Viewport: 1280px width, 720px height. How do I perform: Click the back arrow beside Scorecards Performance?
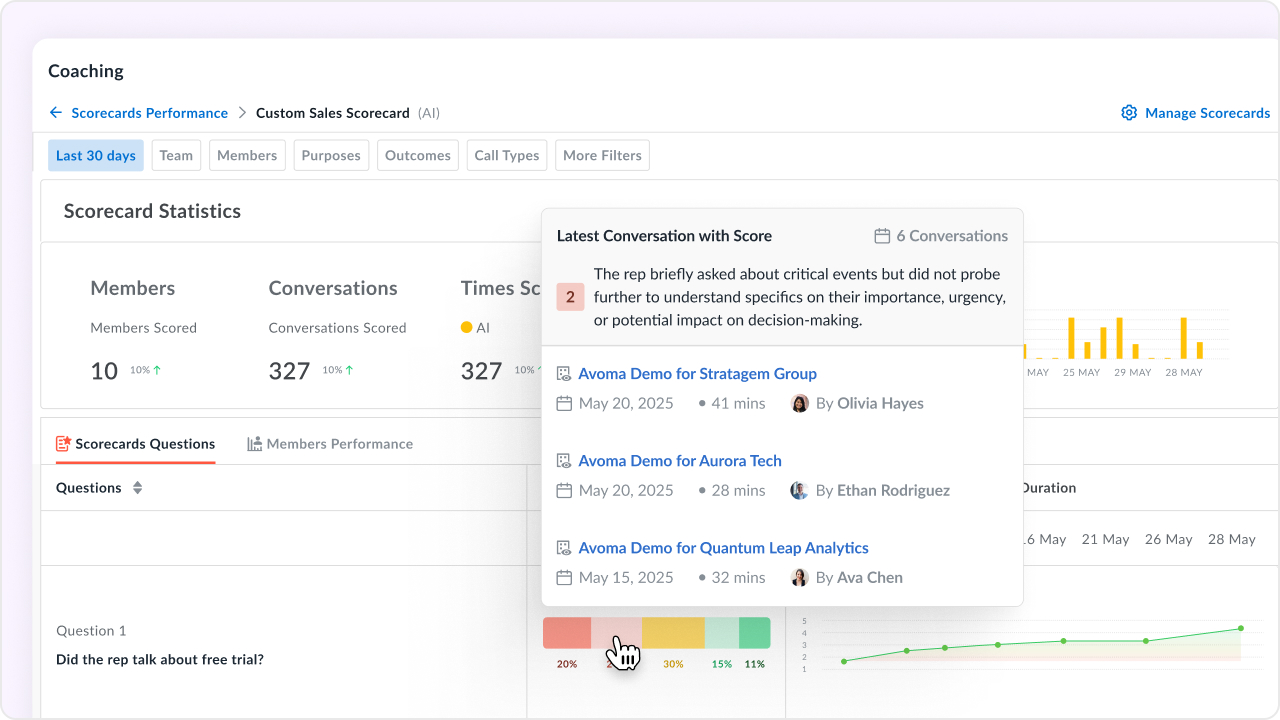coord(56,113)
